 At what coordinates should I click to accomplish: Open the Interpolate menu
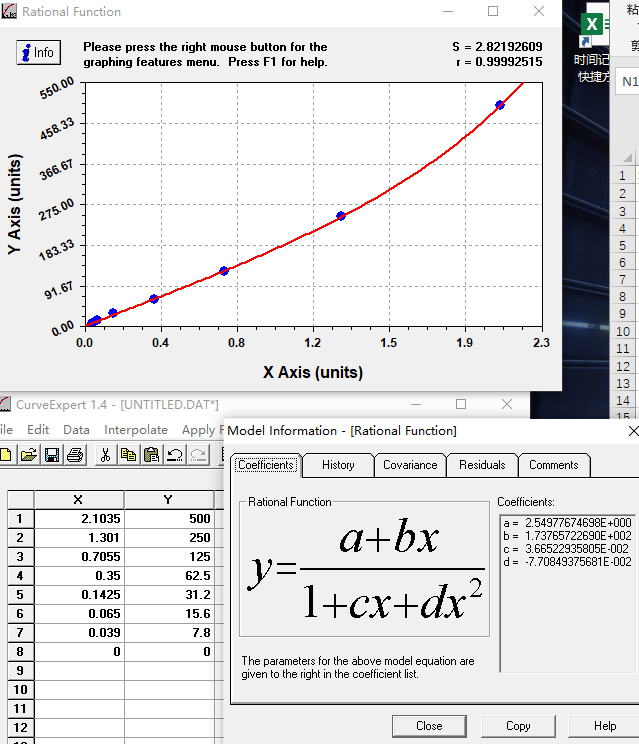135,430
